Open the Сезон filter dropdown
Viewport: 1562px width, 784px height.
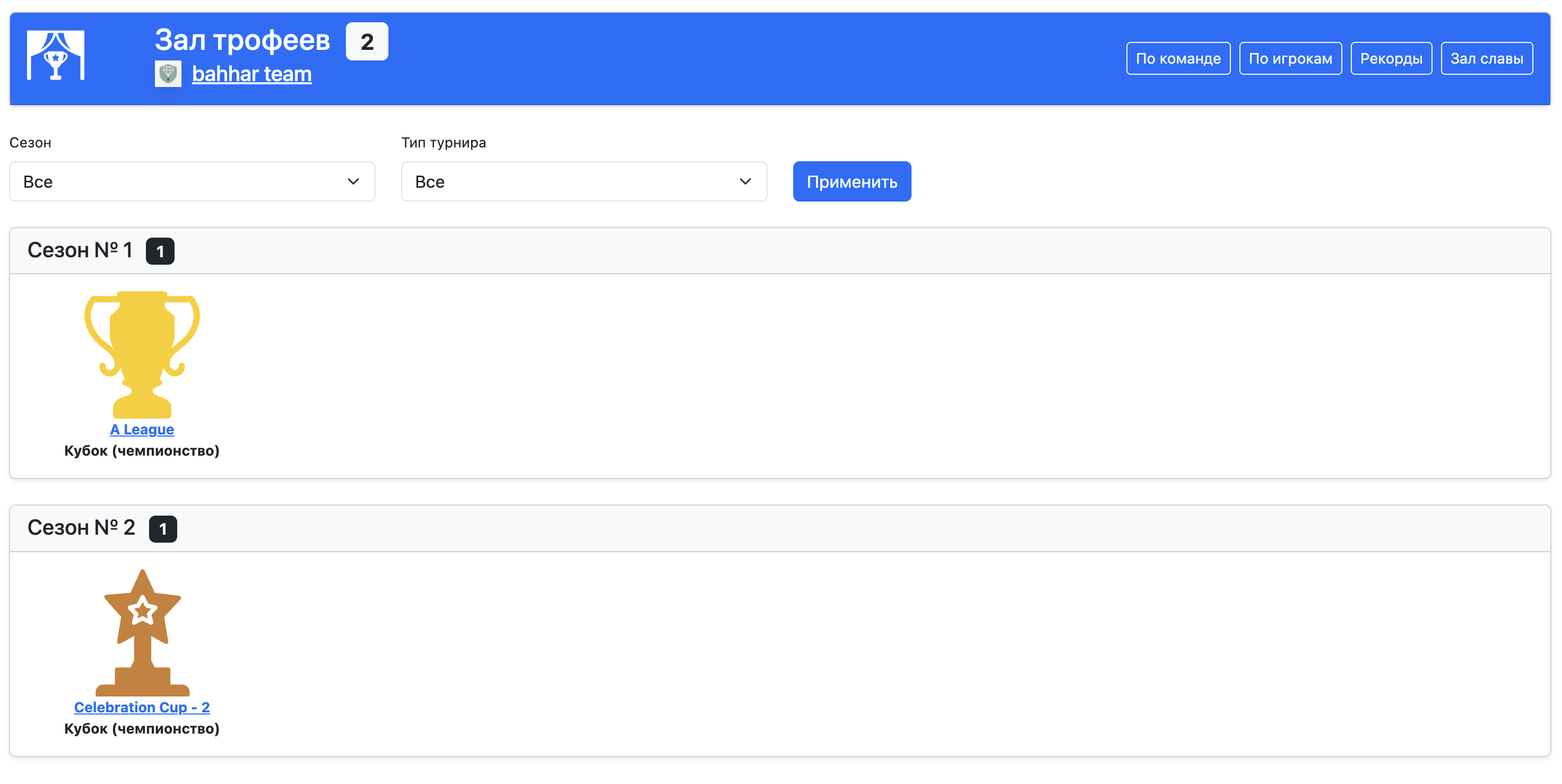(x=192, y=181)
